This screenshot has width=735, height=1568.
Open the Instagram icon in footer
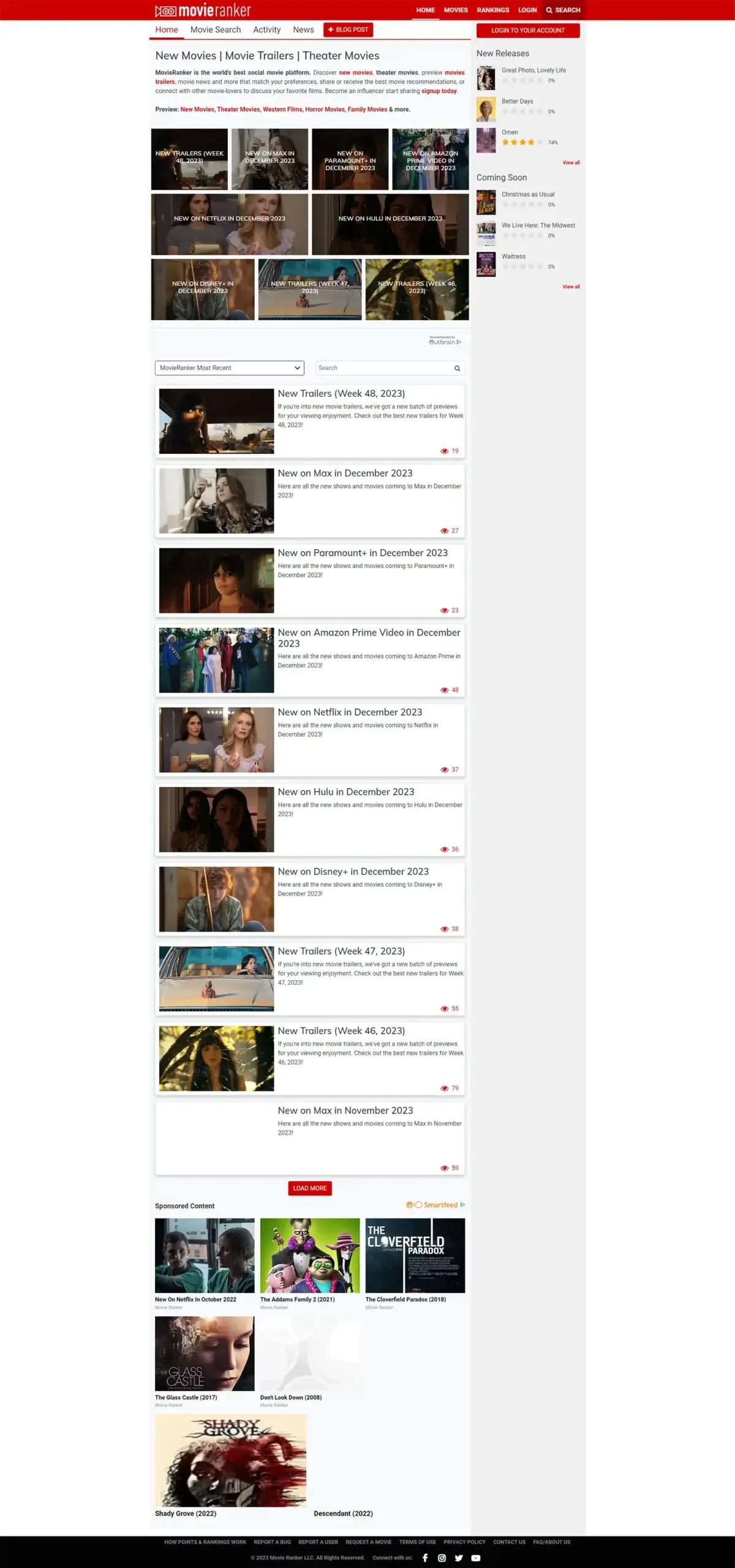point(442,1558)
